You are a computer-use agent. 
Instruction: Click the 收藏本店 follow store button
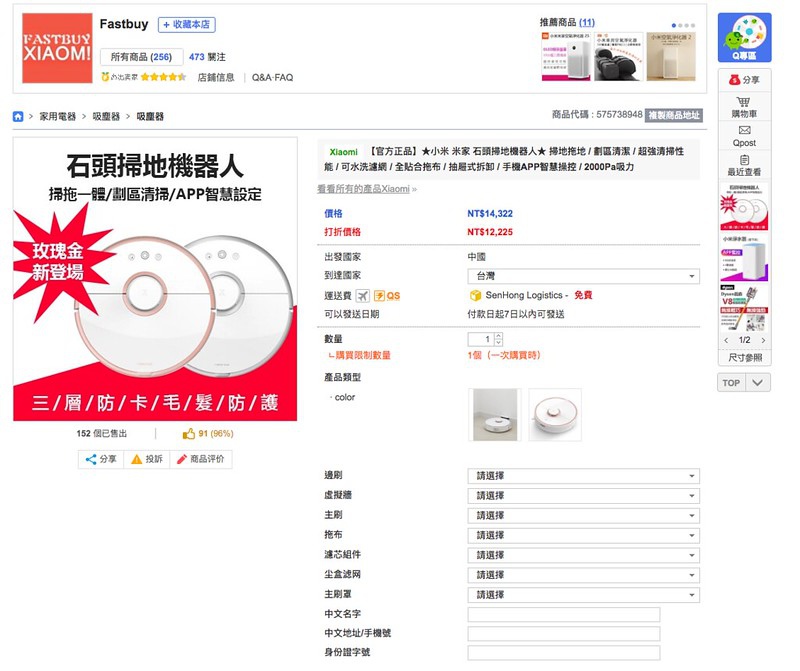coord(187,24)
